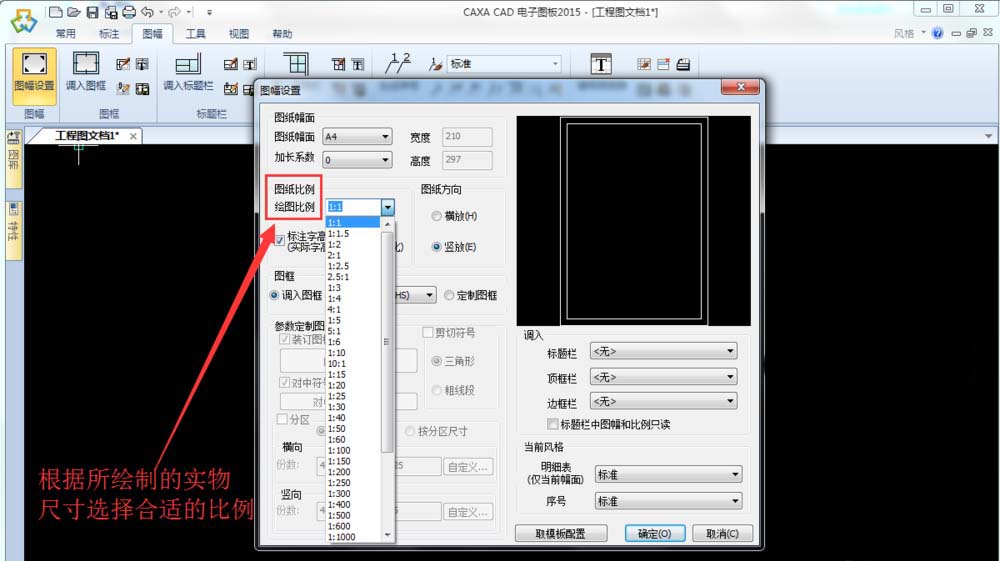Image resolution: width=1000 pixels, height=561 pixels.
Task: Open the 标题栏 <无> dropdown
Action: click(x=663, y=351)
